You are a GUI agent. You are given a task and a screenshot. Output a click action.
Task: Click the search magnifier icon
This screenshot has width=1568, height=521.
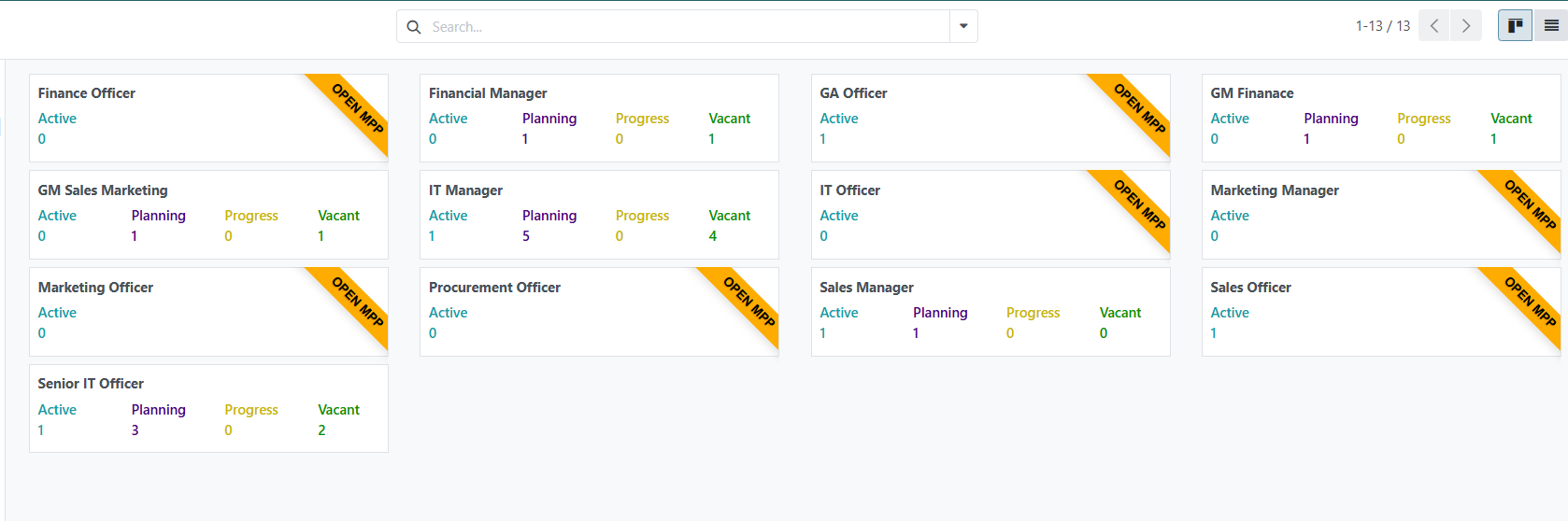coord(414,27)
